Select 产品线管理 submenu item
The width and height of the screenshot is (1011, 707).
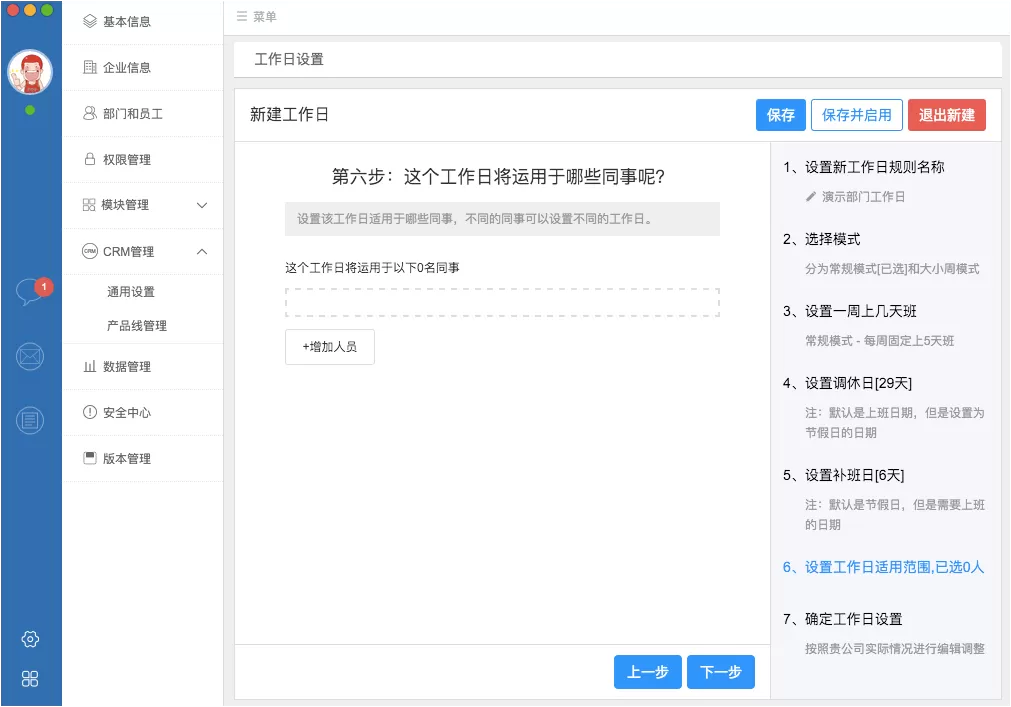click(x=137, y=325)
